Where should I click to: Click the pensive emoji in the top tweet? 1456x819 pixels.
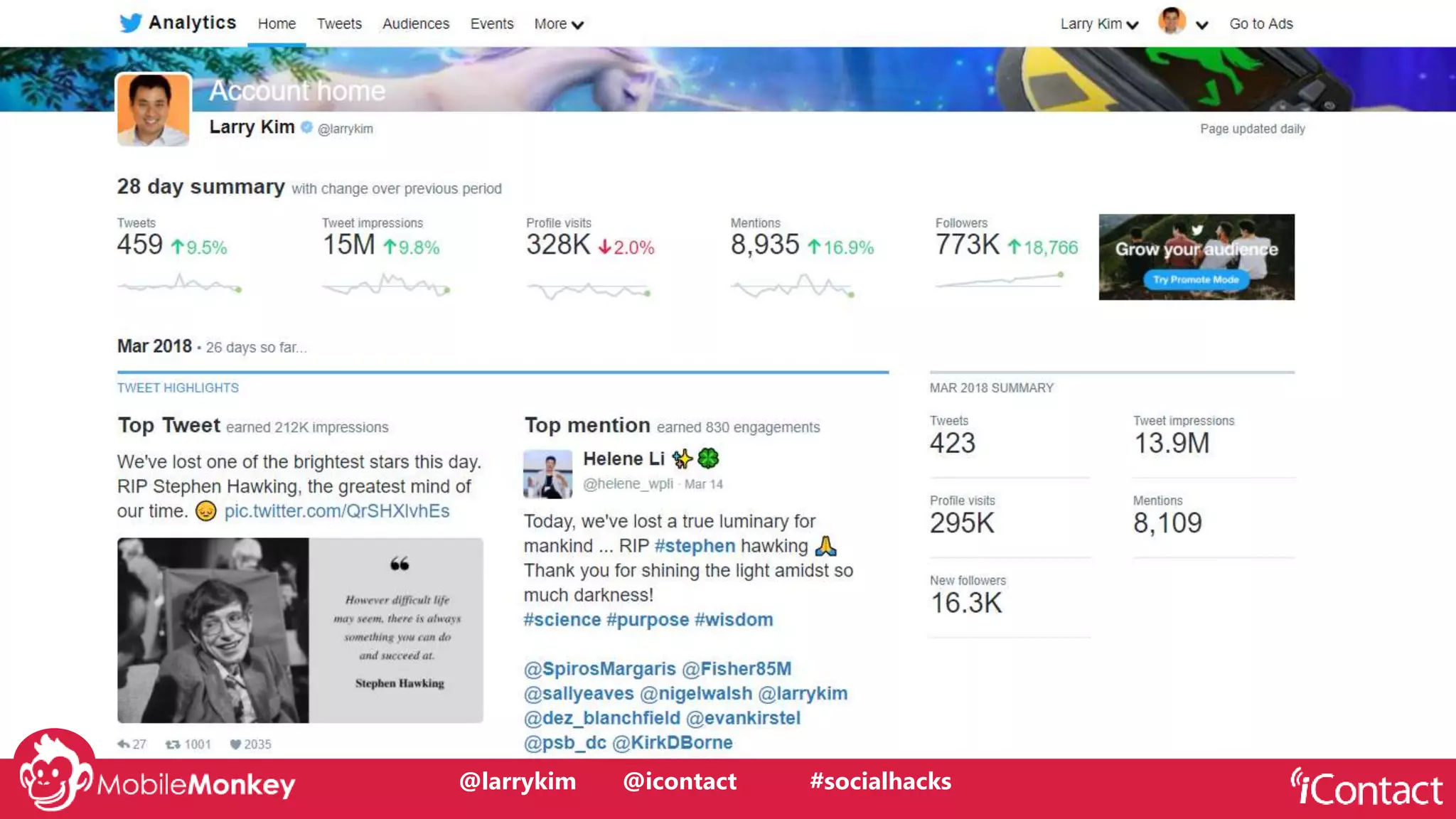point(205,511)
